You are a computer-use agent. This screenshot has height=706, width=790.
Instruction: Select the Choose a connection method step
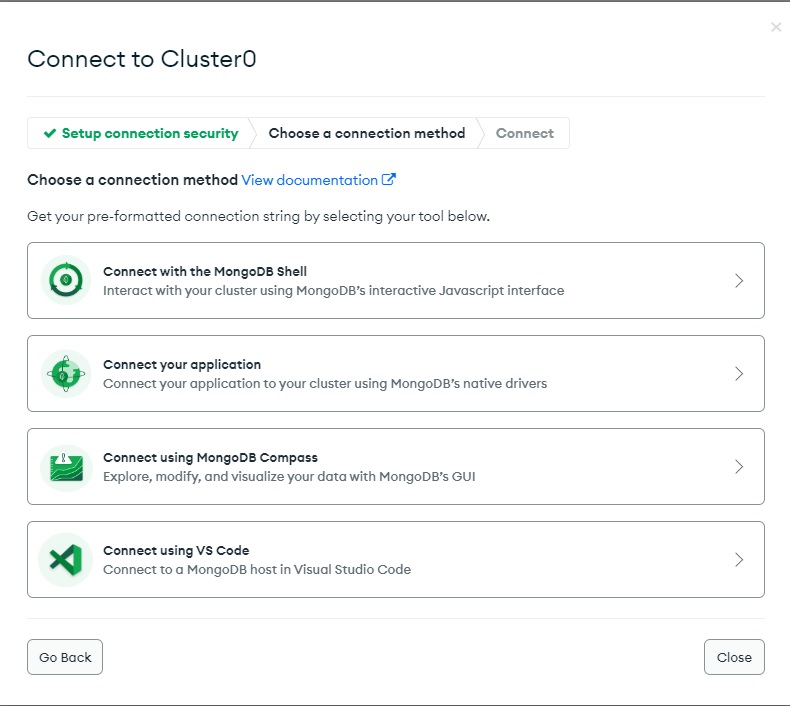(367, 133)
